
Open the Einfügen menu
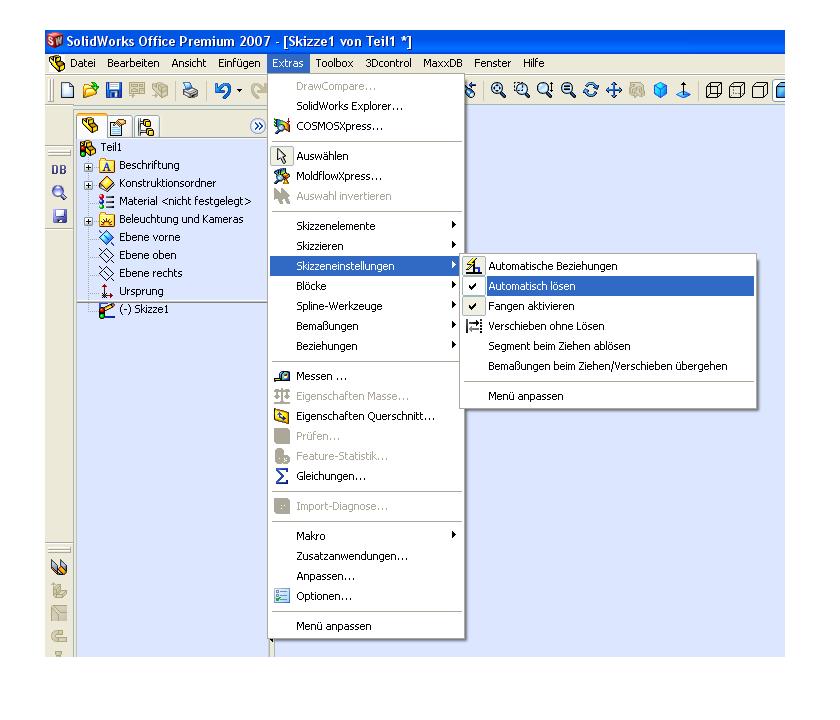[239, 63]
